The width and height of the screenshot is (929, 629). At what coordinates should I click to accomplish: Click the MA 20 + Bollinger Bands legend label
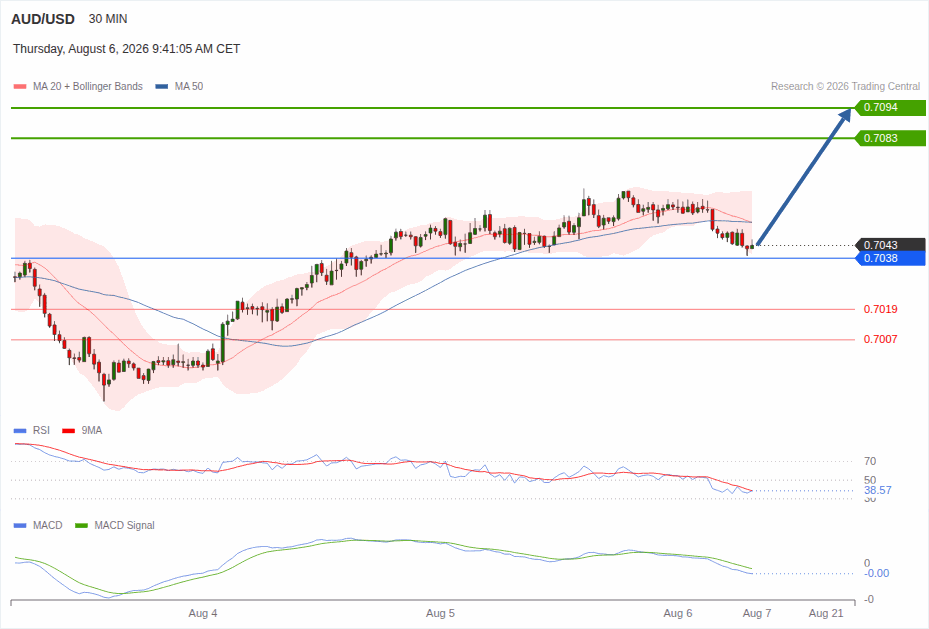88,86
